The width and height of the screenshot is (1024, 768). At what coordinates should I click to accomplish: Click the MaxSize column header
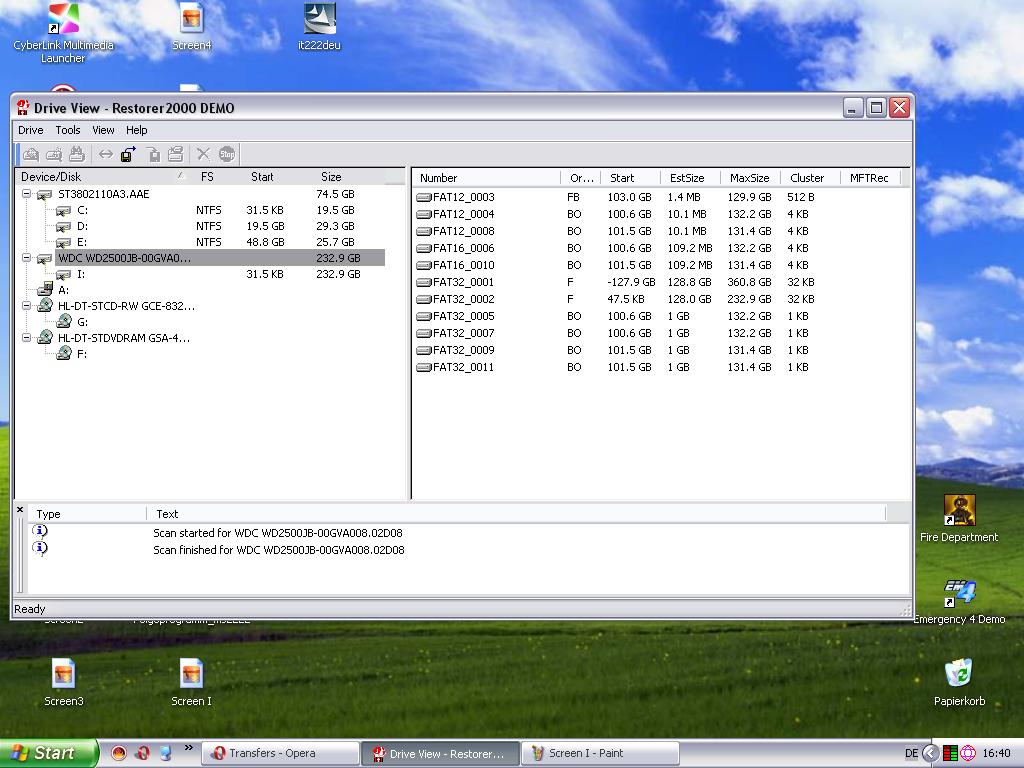tap(750, 178)
